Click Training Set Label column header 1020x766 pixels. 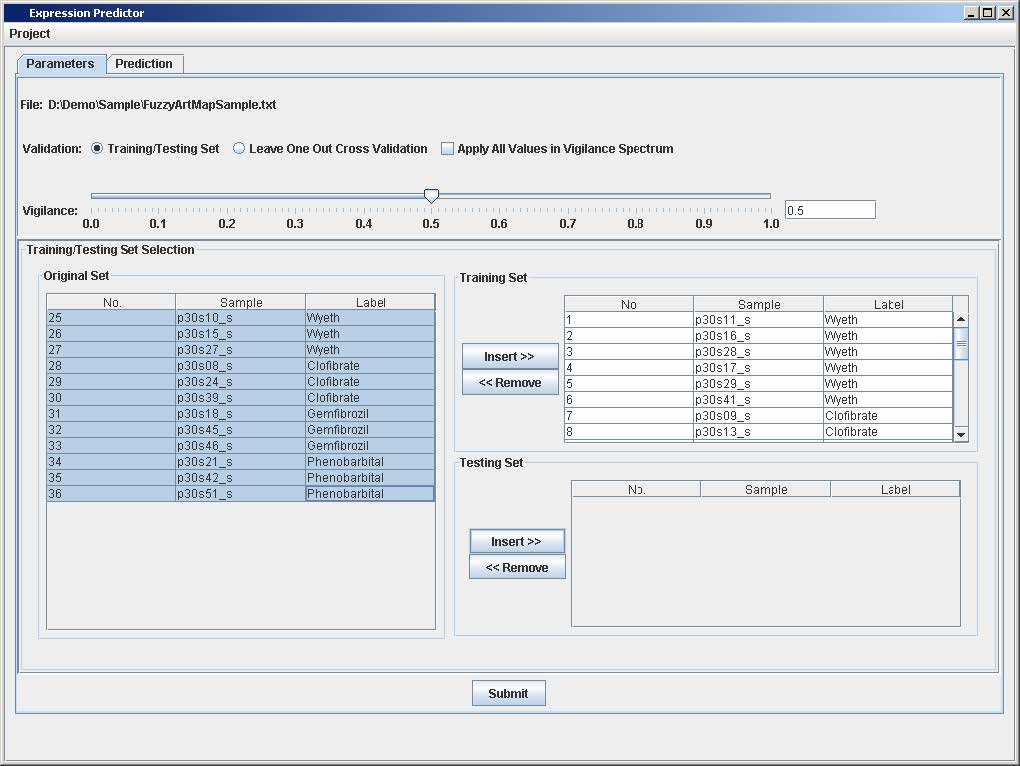[888, 304]
